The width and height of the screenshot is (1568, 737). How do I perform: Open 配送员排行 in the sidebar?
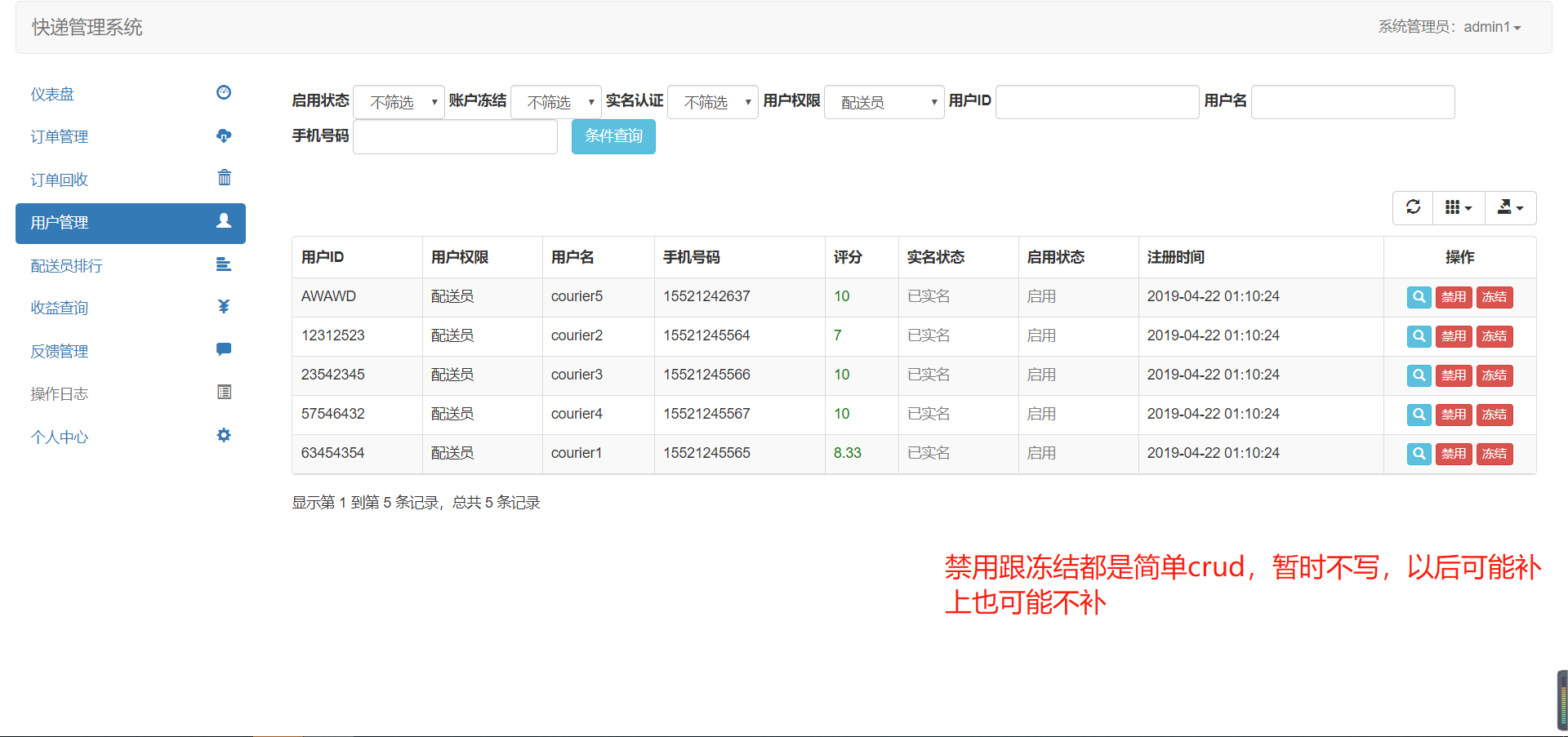tap(131, 265)
